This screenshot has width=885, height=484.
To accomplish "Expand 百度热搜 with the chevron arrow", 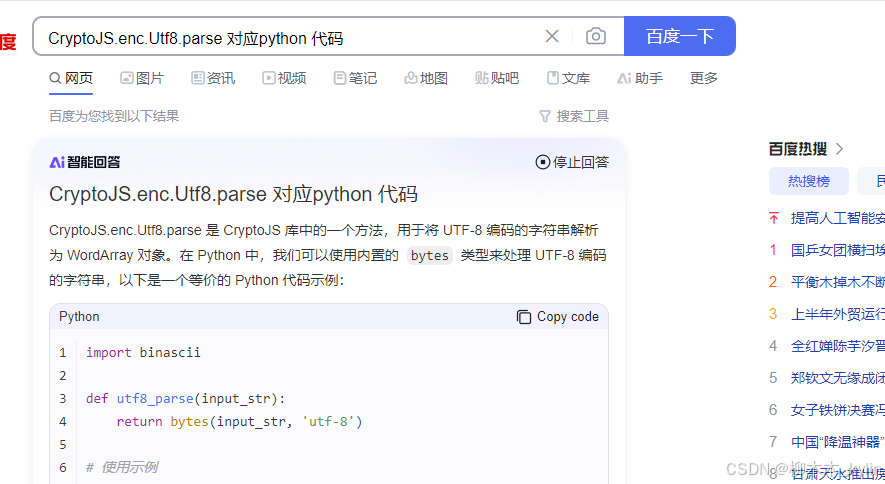I will 839,149.
